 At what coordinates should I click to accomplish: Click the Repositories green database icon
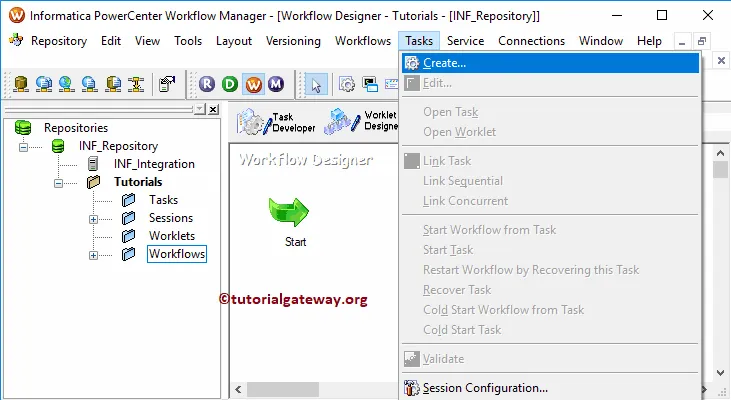click(x=23, y=128)
